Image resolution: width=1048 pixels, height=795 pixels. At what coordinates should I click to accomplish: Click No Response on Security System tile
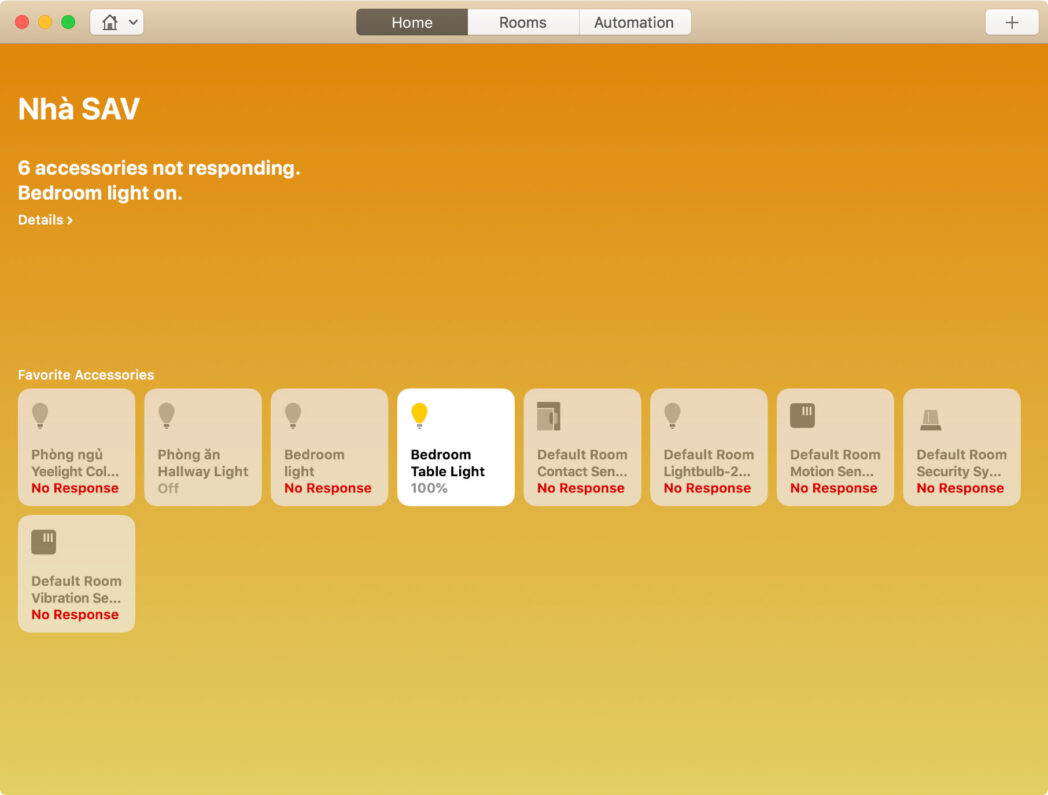[960, 488]
